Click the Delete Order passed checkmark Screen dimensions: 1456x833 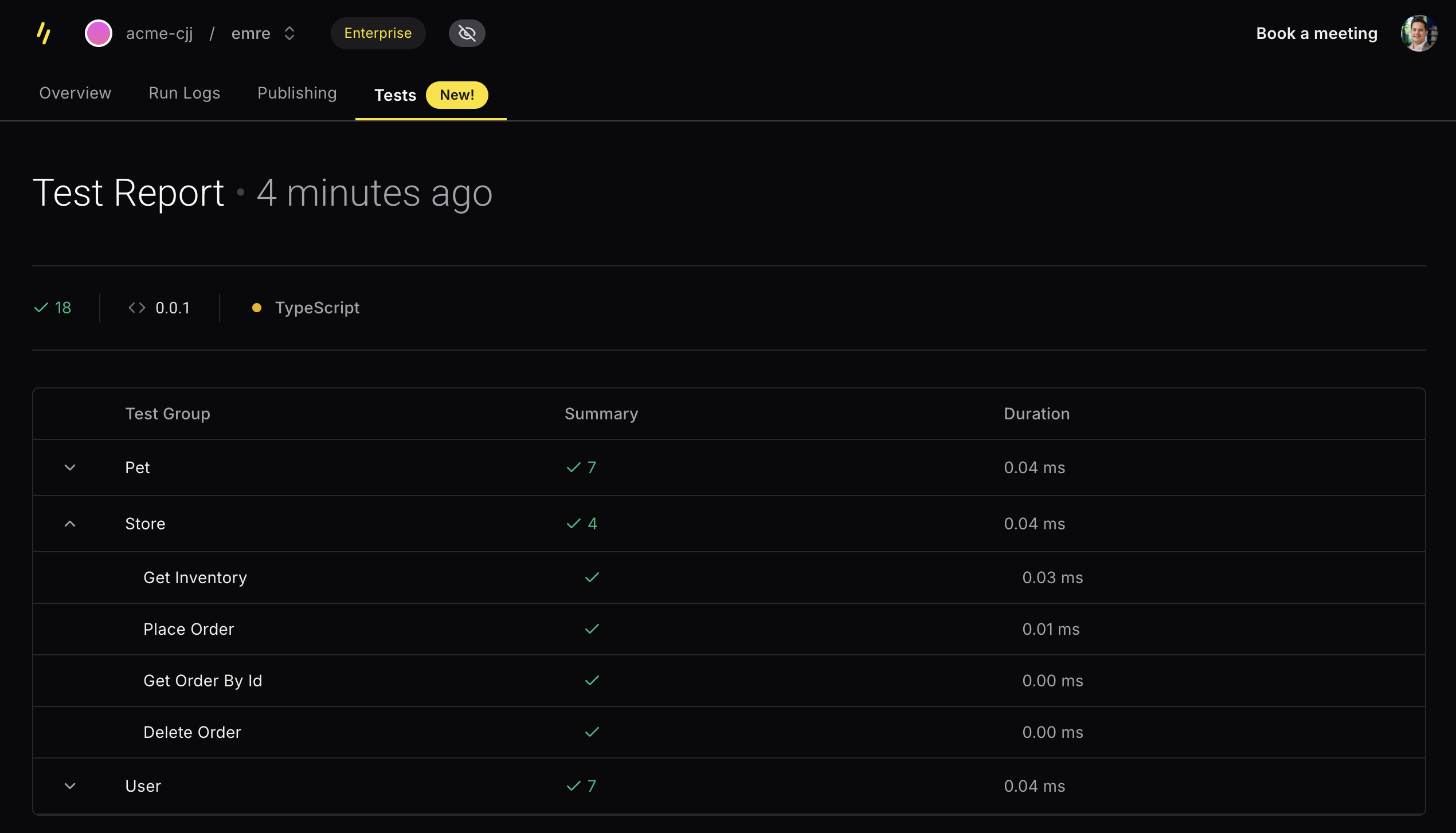592,732
